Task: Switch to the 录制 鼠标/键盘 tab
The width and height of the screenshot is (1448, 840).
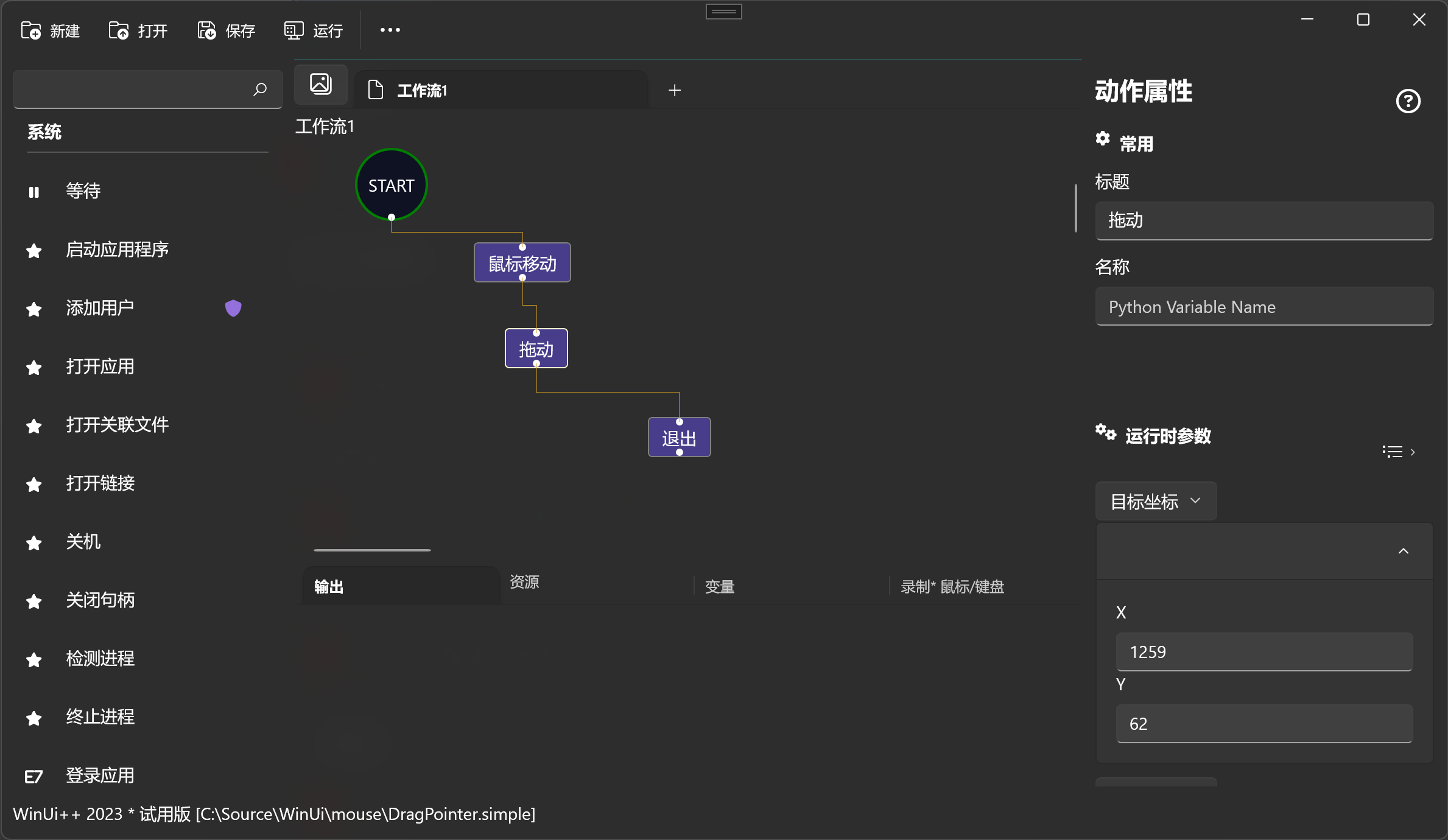Action: (952, 586)
